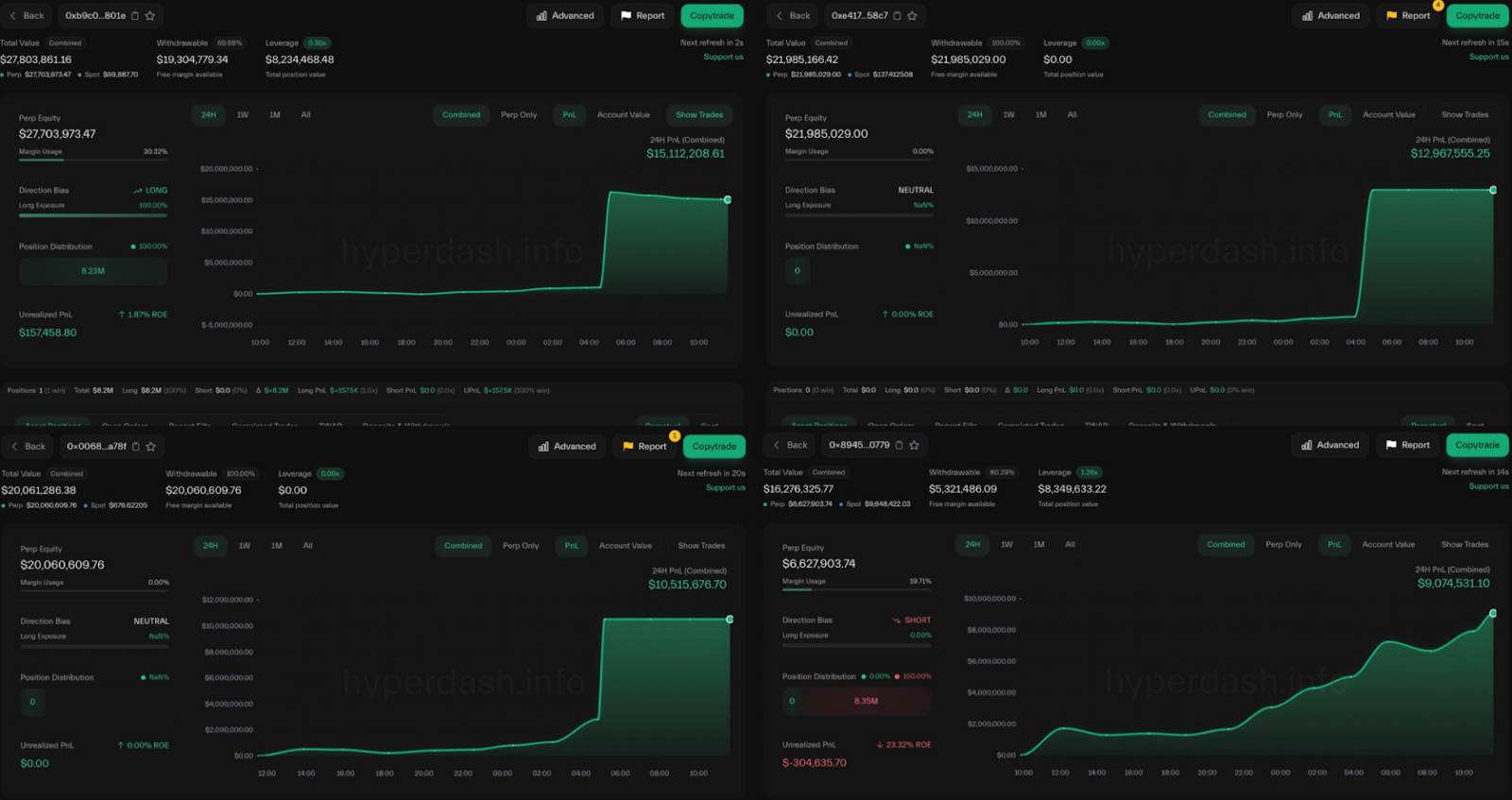Star the 0x8945...0779 wallet
1512x800 pixels.
pyautogui.click(x=914, y=445)
